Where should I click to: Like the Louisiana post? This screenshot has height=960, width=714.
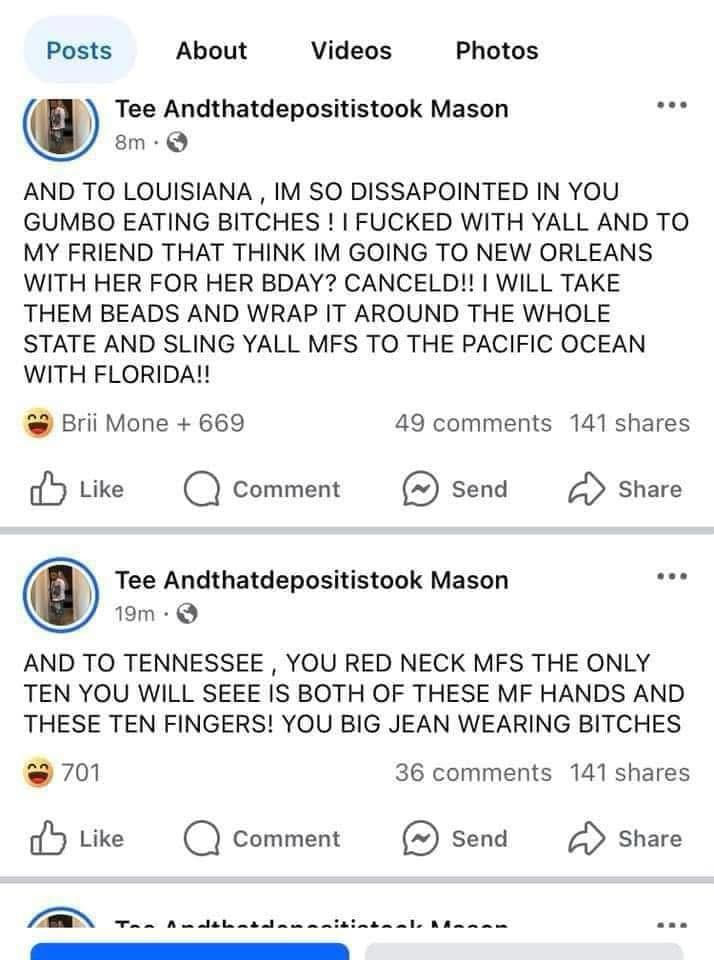[77, 489]
